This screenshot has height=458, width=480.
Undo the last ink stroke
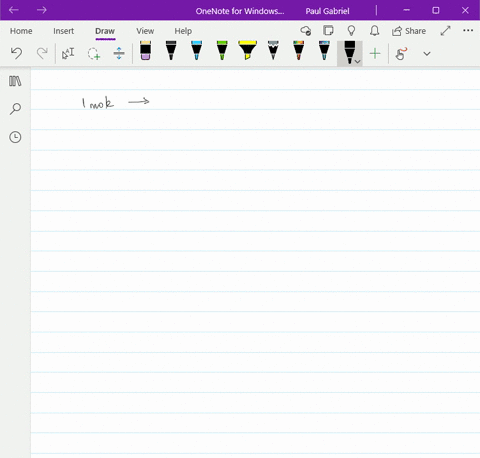tap(16, 53)
